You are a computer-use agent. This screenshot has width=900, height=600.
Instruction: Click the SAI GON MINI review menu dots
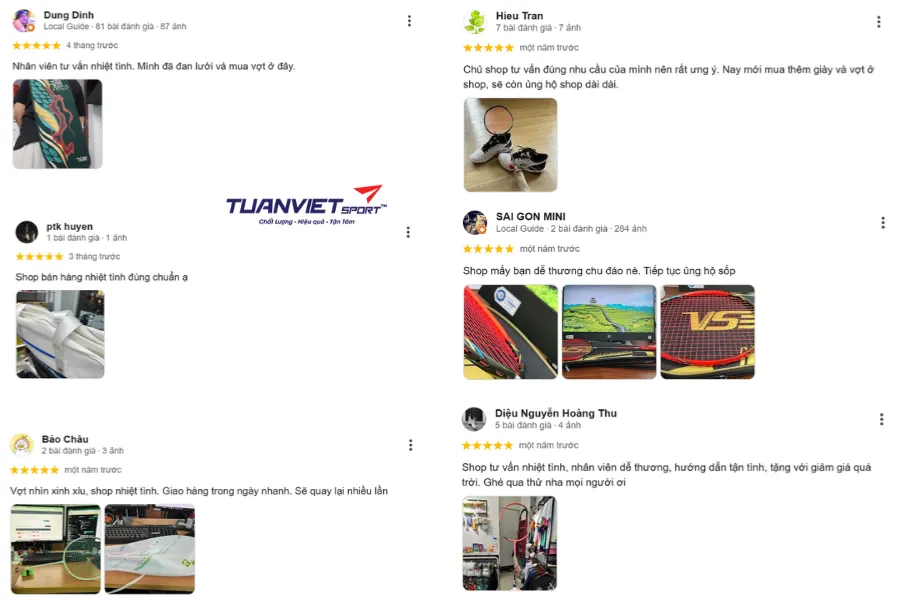(883, 223)
